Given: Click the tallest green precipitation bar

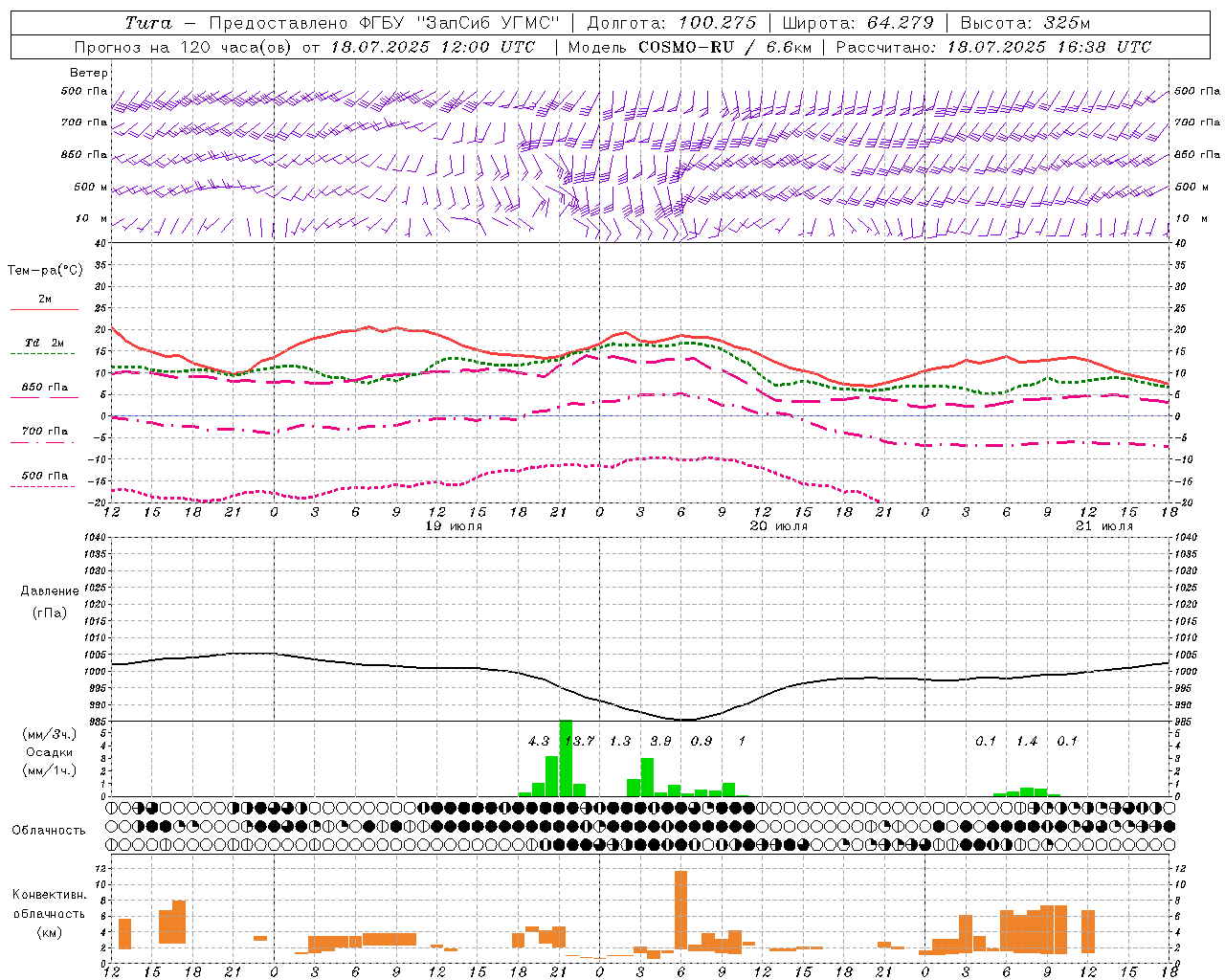Looking at the screenshot, I should click(566, 758).
